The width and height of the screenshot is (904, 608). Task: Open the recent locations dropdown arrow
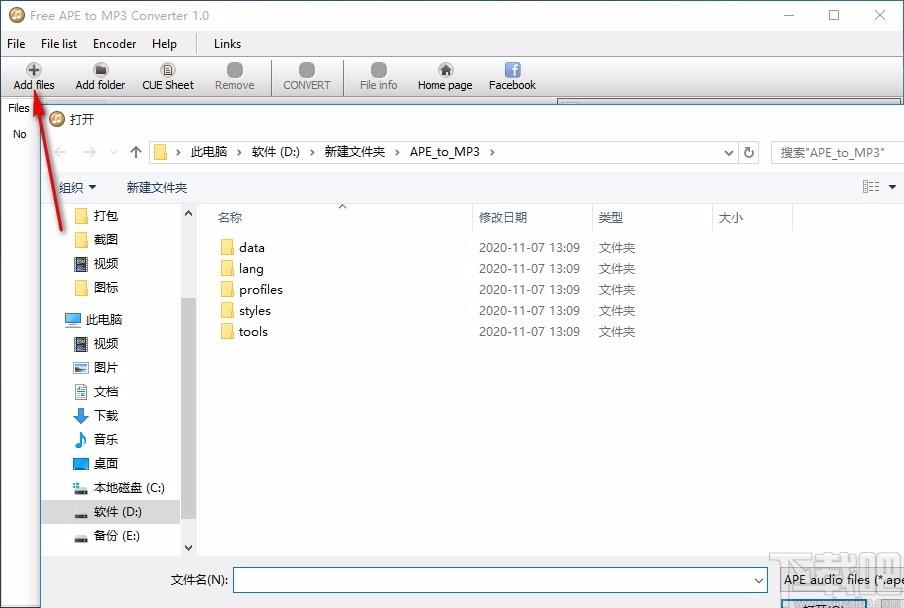[x=114, y=152]
